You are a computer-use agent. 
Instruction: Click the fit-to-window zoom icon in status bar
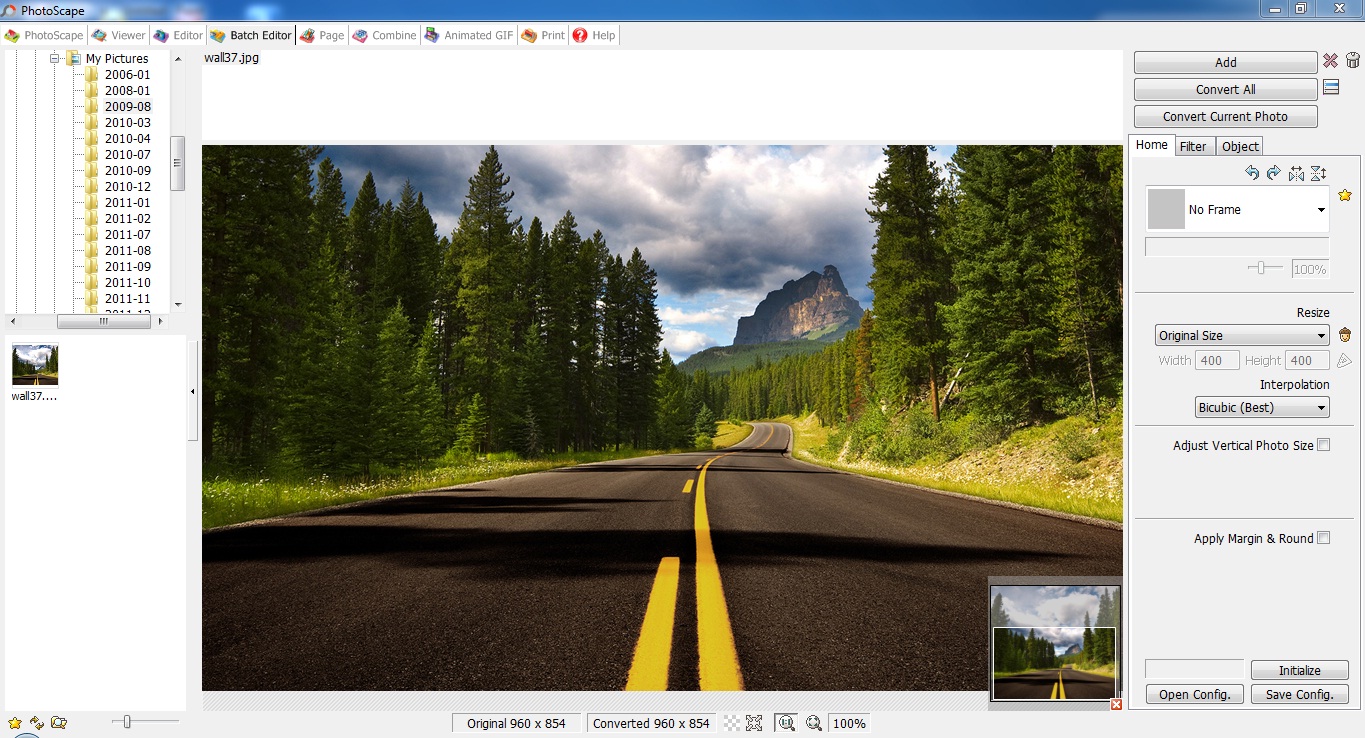pyautogui.click(x=754, y=723)
